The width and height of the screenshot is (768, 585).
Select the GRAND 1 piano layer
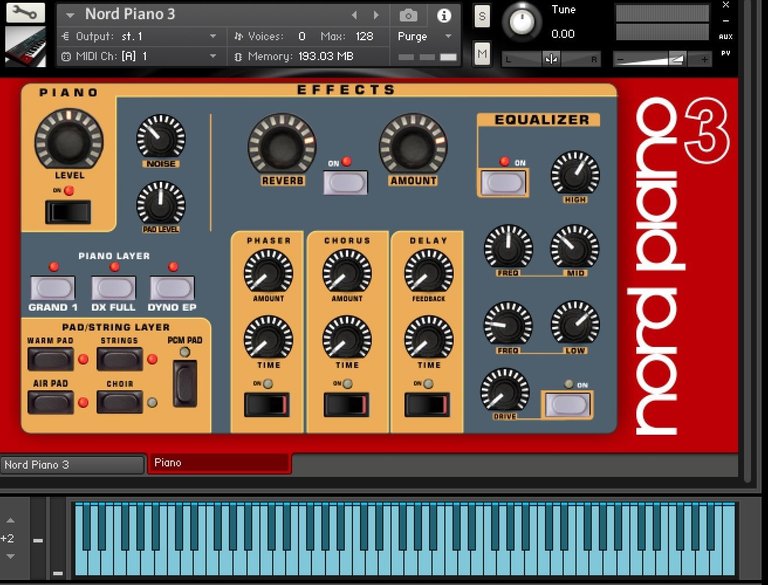pos(52,288)
